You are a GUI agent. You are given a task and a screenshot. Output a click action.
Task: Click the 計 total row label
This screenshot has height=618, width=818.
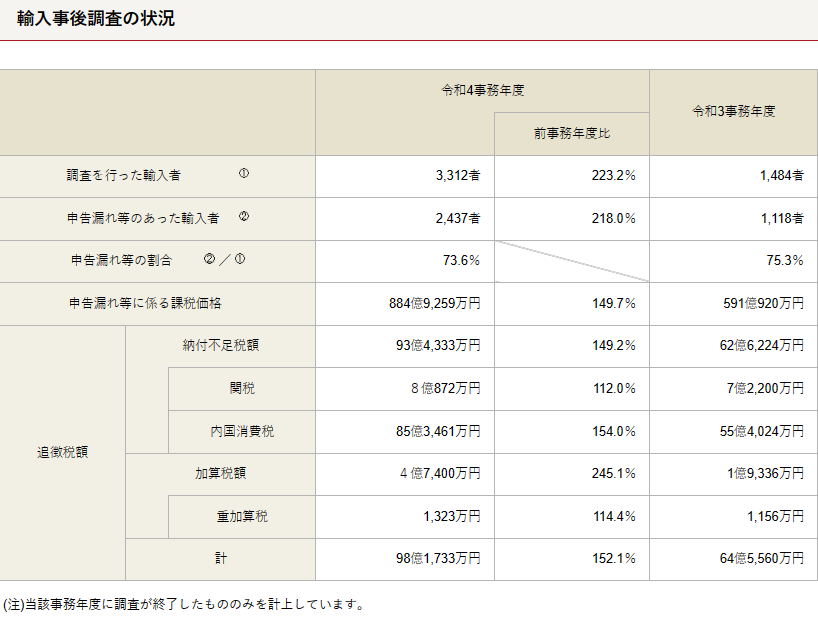[x=220, y=559]
